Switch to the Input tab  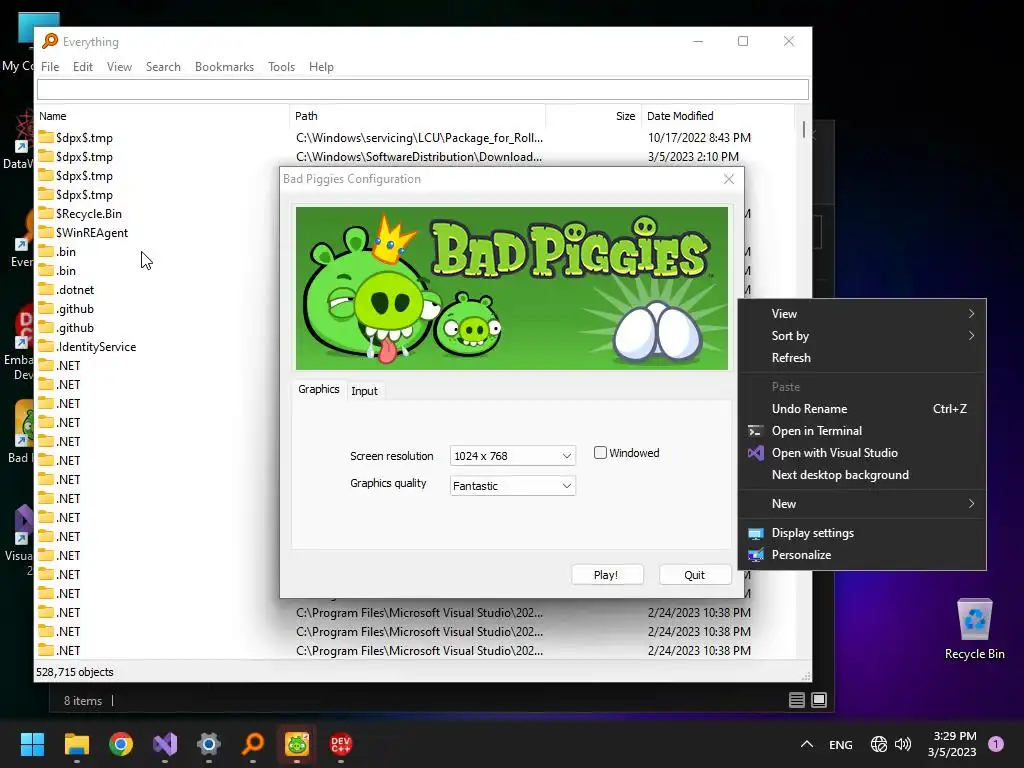[x=364, y=391]
